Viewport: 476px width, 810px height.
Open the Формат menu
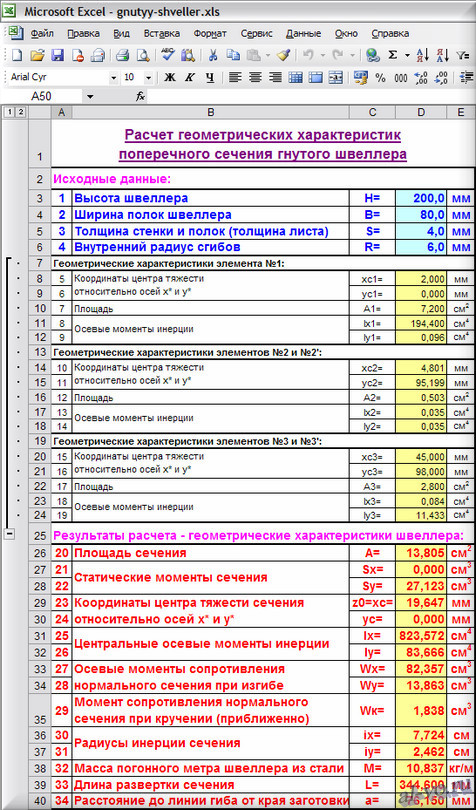210,34
